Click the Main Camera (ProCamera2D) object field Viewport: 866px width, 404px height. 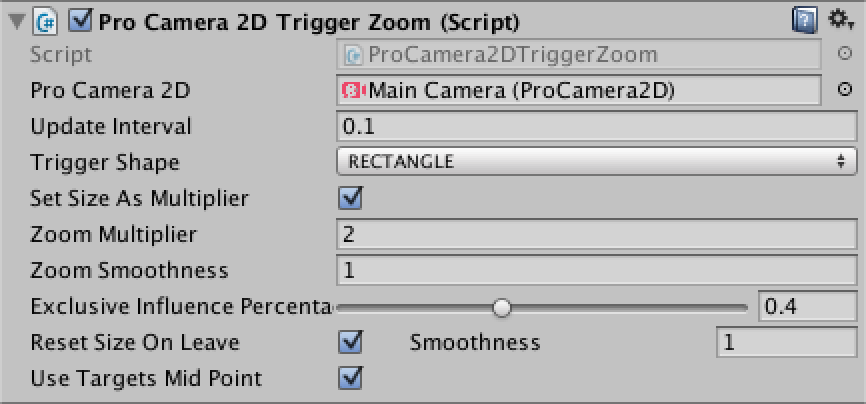(579, 90)
